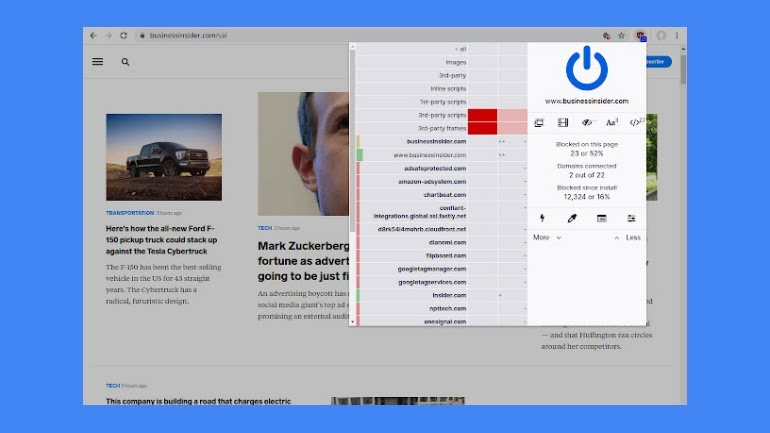Select the '3rd-party scripts' row label
This screenshot has width=770, height=433.
click(x=442, y=115)
